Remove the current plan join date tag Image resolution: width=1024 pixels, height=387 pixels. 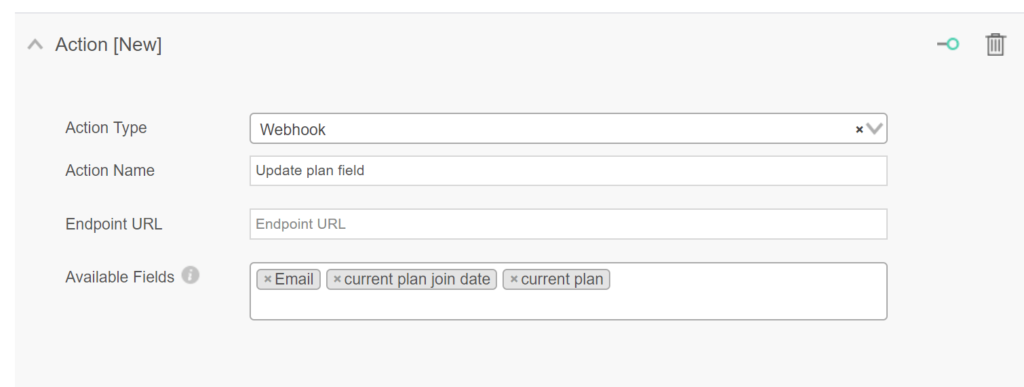click(x=337, y=280)
